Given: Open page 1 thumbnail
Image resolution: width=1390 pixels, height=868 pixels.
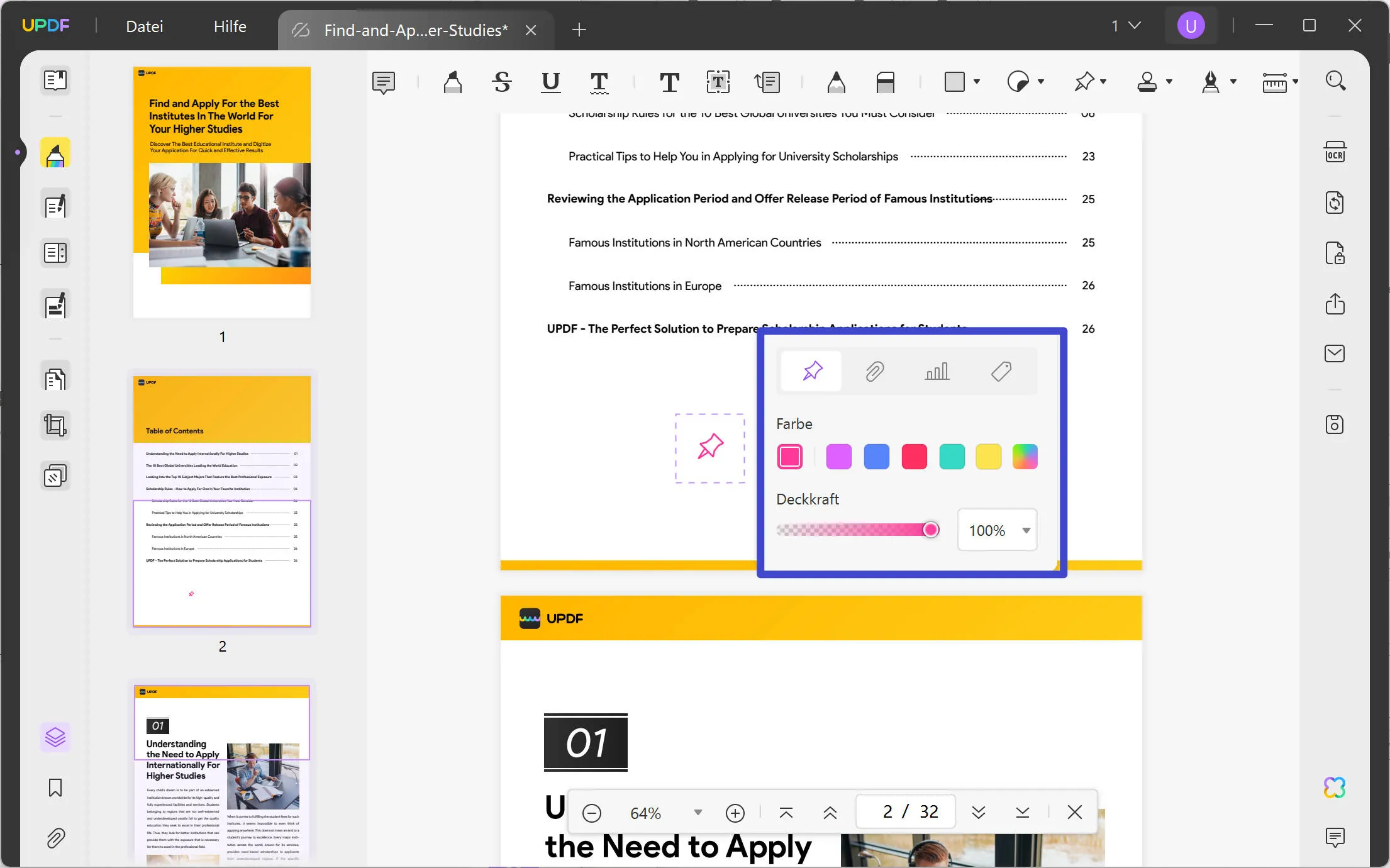Looking at the screenshot, I should coord(221,192).
